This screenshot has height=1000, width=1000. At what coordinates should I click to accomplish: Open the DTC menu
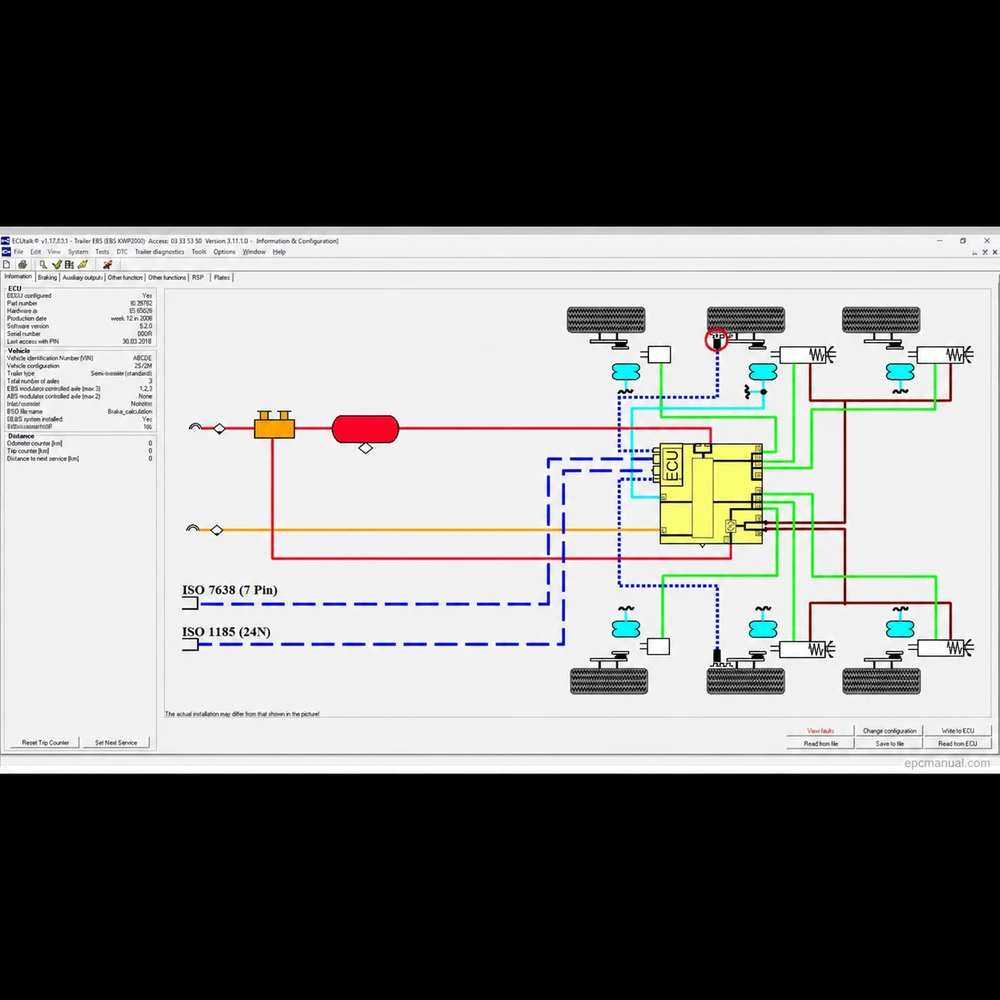coord(122,252)
